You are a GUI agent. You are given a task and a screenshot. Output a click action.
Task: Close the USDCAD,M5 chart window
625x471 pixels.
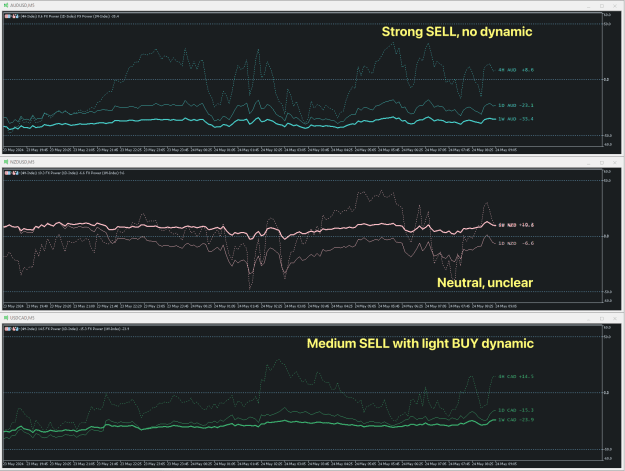coord(615,319)
